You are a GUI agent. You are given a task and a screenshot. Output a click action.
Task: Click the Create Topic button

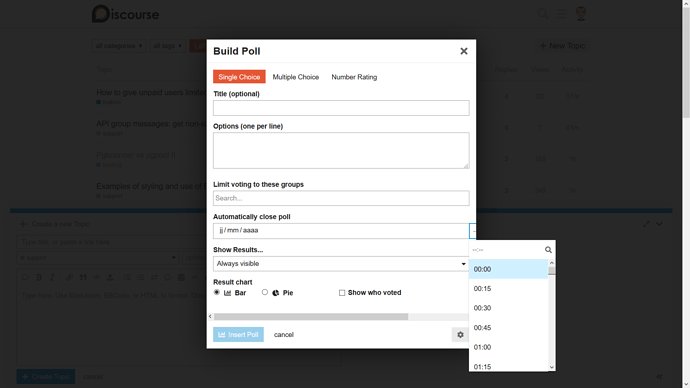[x=46, y=377]
